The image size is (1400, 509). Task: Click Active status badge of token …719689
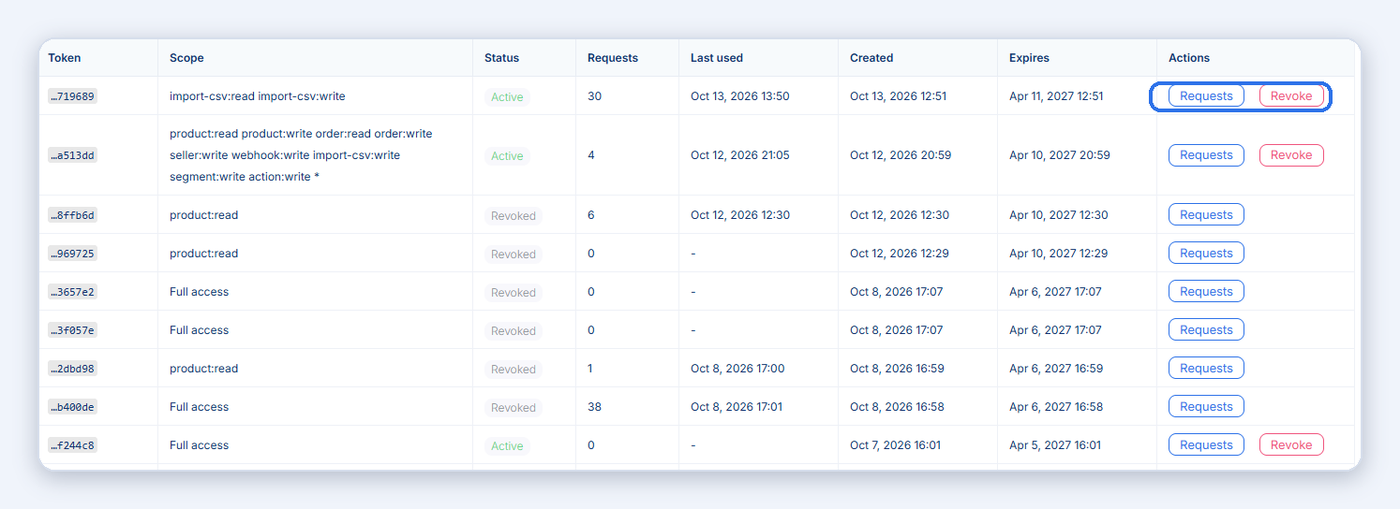coord(507,97)
